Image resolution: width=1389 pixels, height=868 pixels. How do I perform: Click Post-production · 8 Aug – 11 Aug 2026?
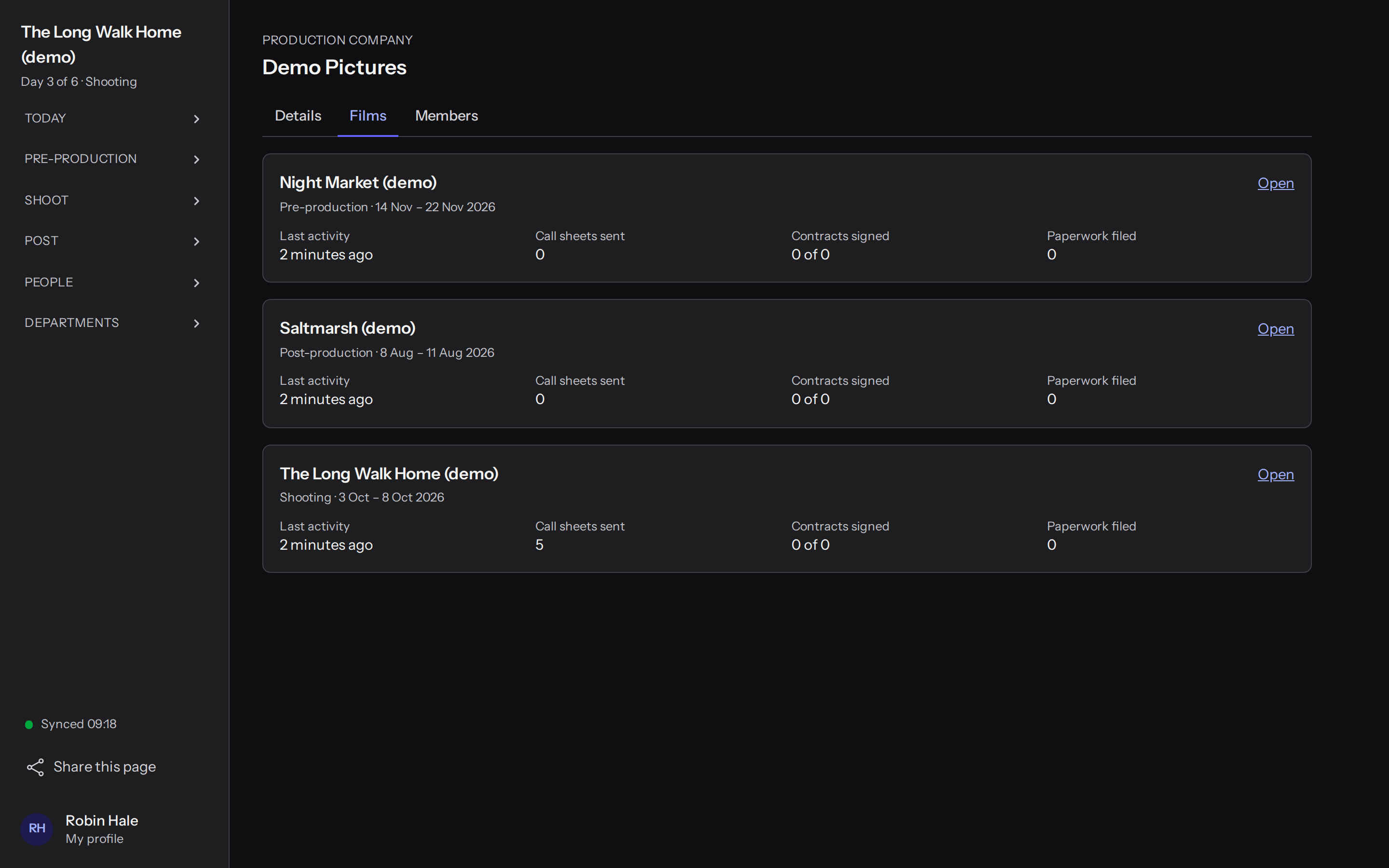[387, 353]
